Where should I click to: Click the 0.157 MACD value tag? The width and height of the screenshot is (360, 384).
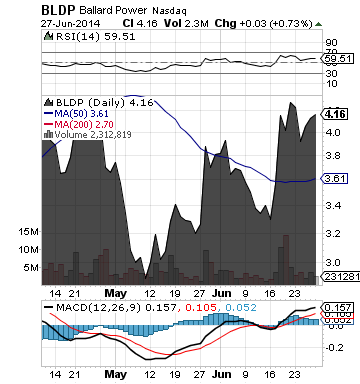point(336,307)
